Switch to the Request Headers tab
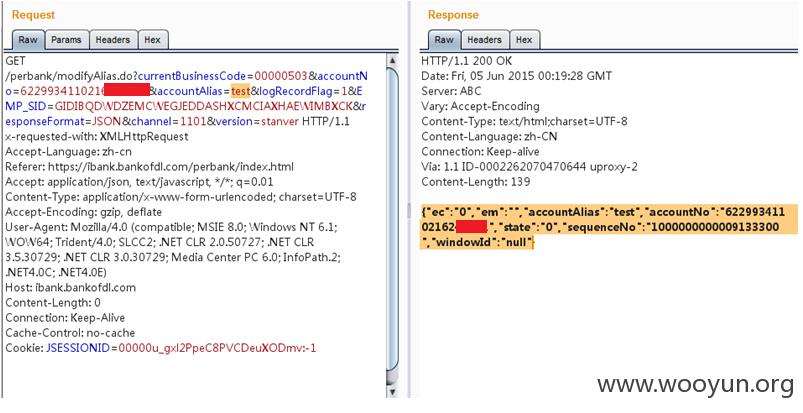The width and height of the screenshot is (803, 413). point(113,40)
